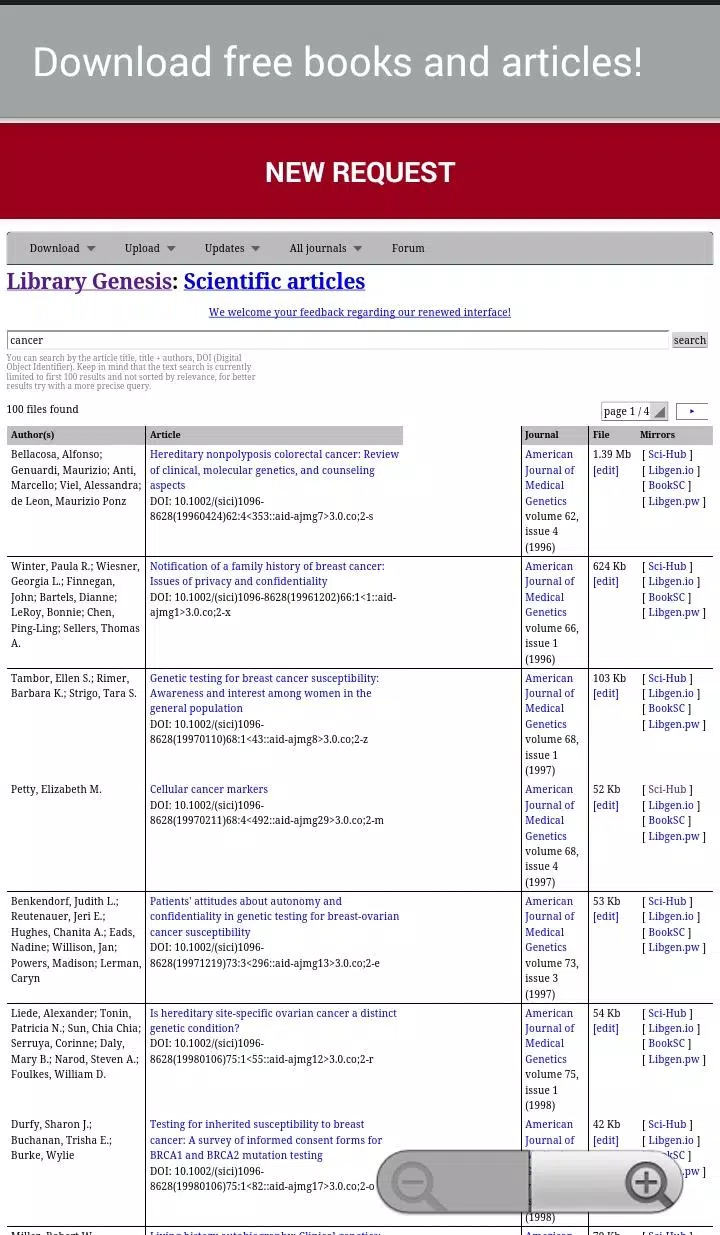Expand the All journals menu
Image resolution: width=720 pixels, height=1235 pixels.
coord(325,248)
